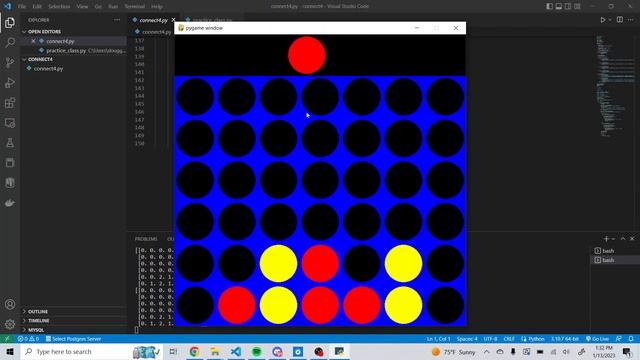Open Chrome from the taskbar
This screenshot has height=360, width=640.
point(194,351)
